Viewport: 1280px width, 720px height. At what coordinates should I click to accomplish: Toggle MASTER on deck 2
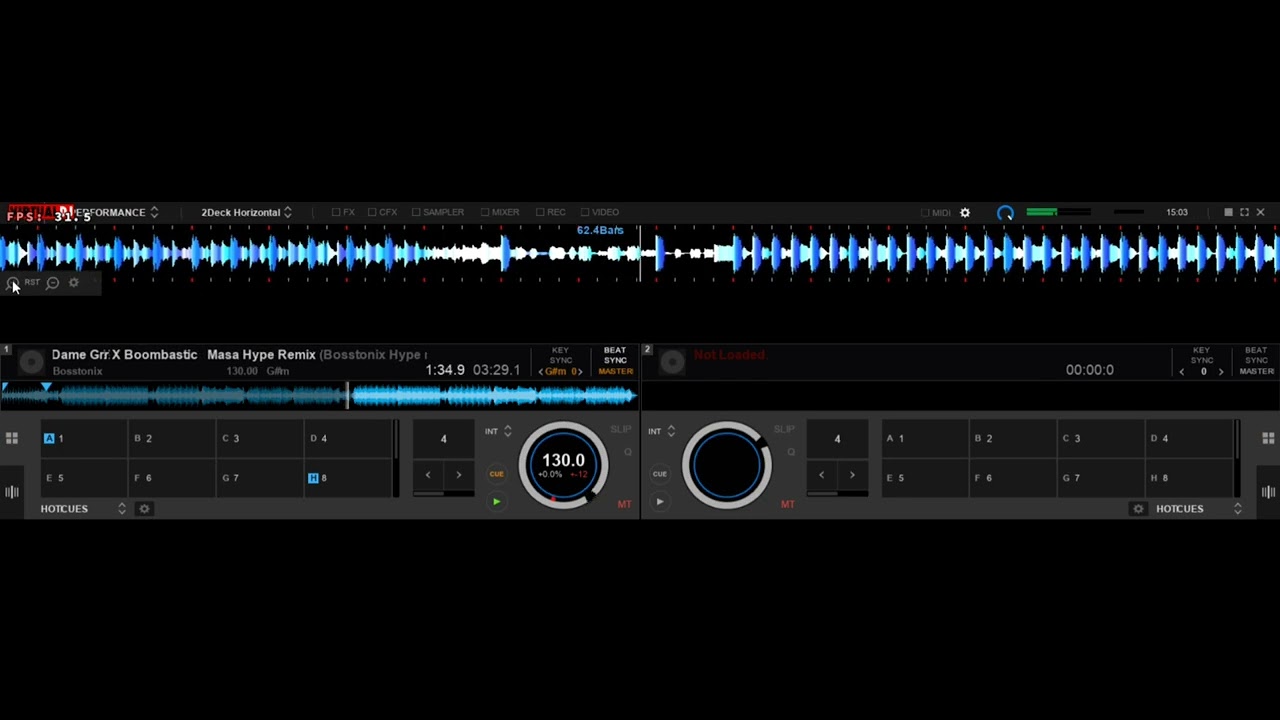pyautogui.click(x=1256, y=371)
